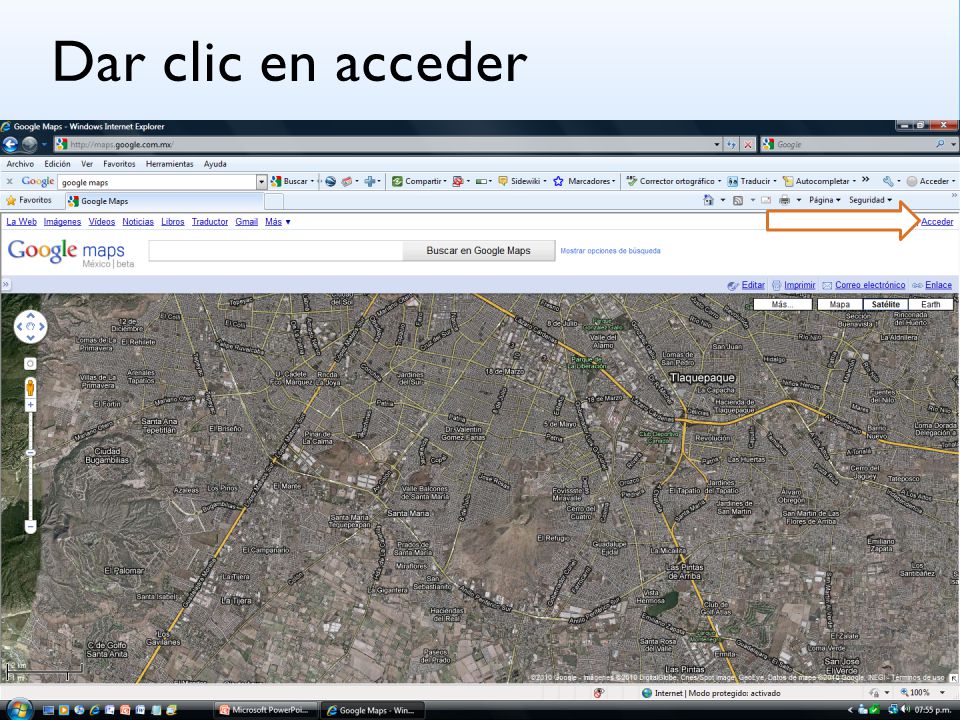The width and height of the screenshot is (960, 720).
Task: Click the Buscar button on Google Toolbar
Action: pyautogui.click(x=292, y=181)
